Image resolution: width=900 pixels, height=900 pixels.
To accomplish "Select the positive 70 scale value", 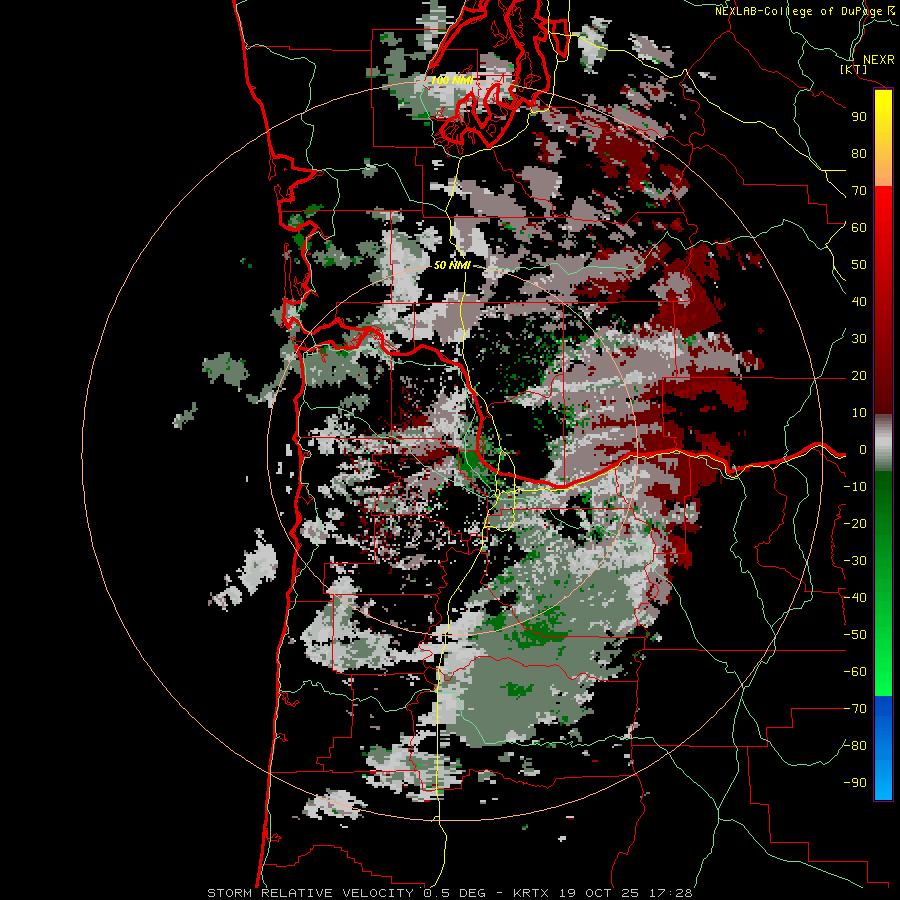I will tap(859, 191).
